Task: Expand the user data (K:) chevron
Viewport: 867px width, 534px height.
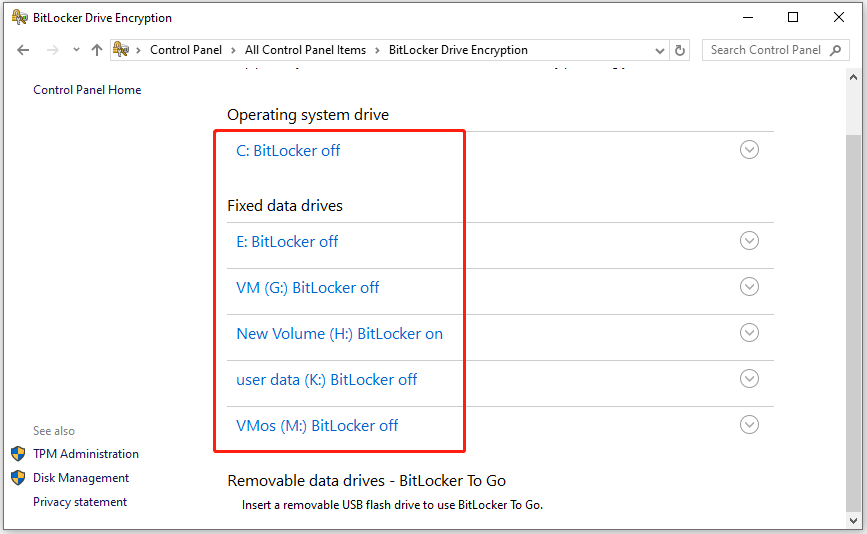Action: point(749,379)
